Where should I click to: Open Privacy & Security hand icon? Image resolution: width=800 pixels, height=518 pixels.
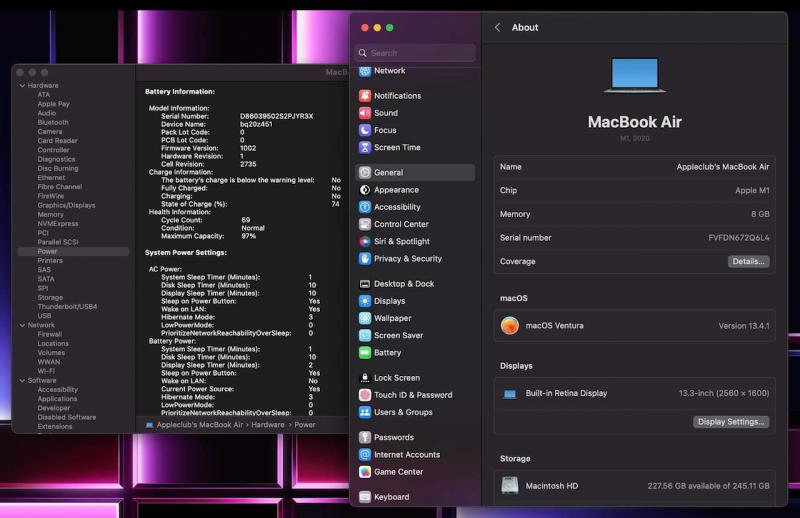coord(364,259)
